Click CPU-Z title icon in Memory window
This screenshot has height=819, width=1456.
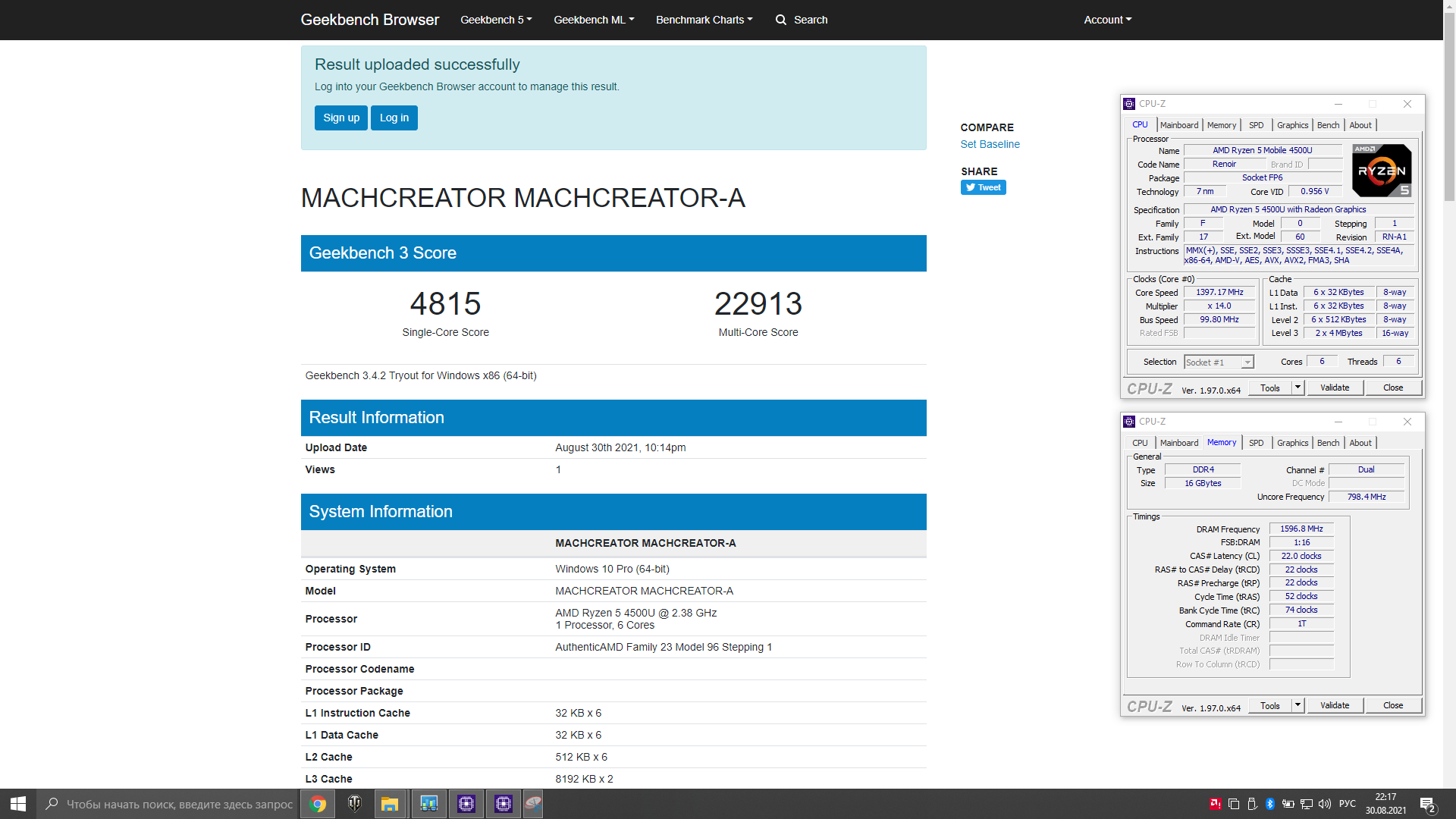click(1129, 422)
